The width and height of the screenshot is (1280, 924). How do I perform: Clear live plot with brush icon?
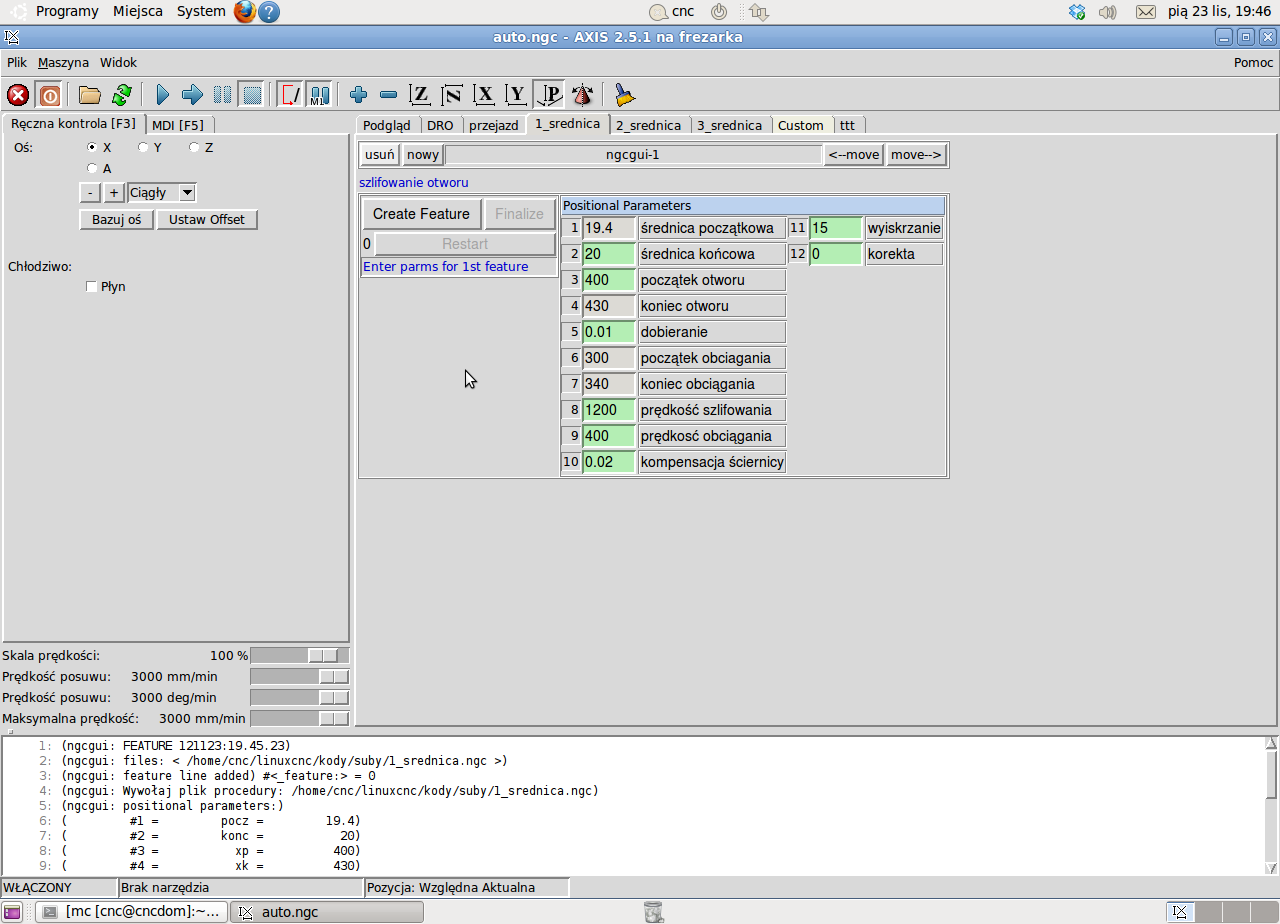click(625, 95)
